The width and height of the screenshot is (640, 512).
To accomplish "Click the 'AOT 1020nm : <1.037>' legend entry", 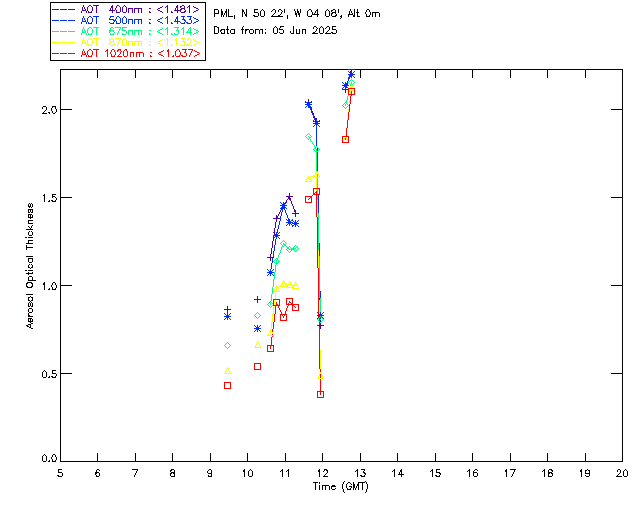I will (x=127, y=53).
